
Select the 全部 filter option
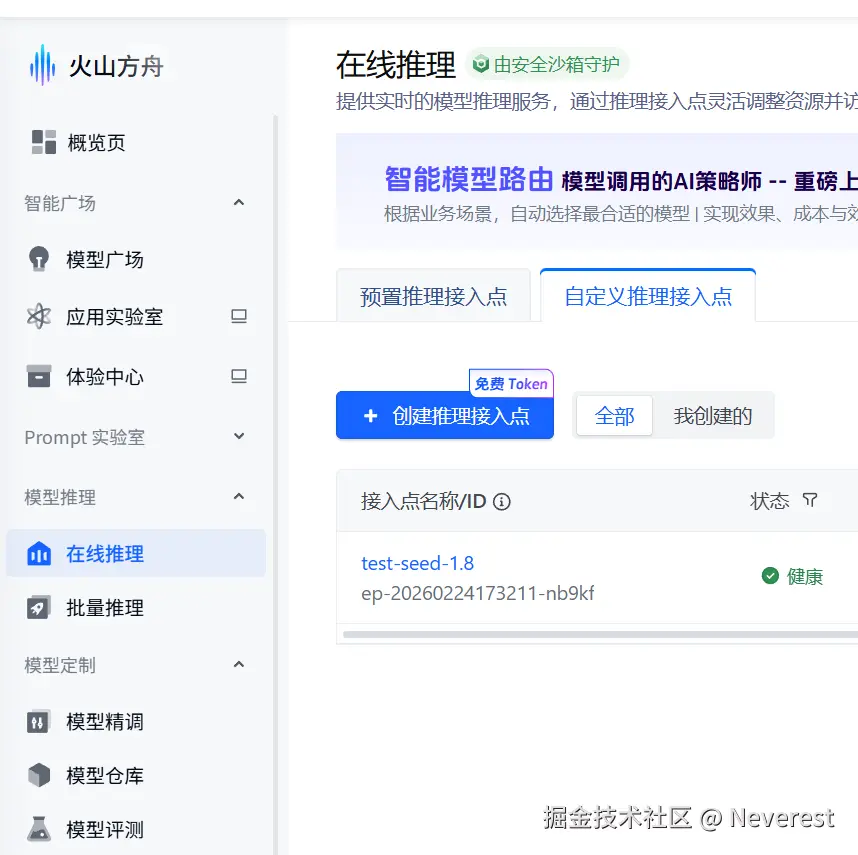pyautogui.click(x=614, y=416)
